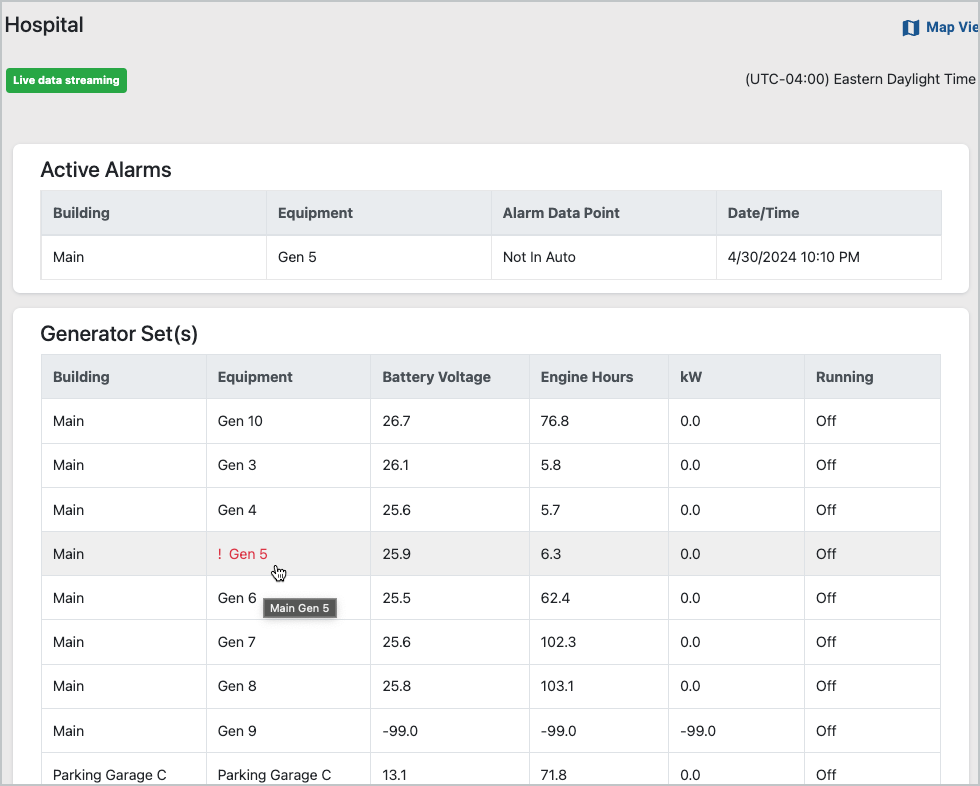Click Gen 5 in Active Alarms table
This screenshot has height=786, width=980.
(x=297, y=257)
